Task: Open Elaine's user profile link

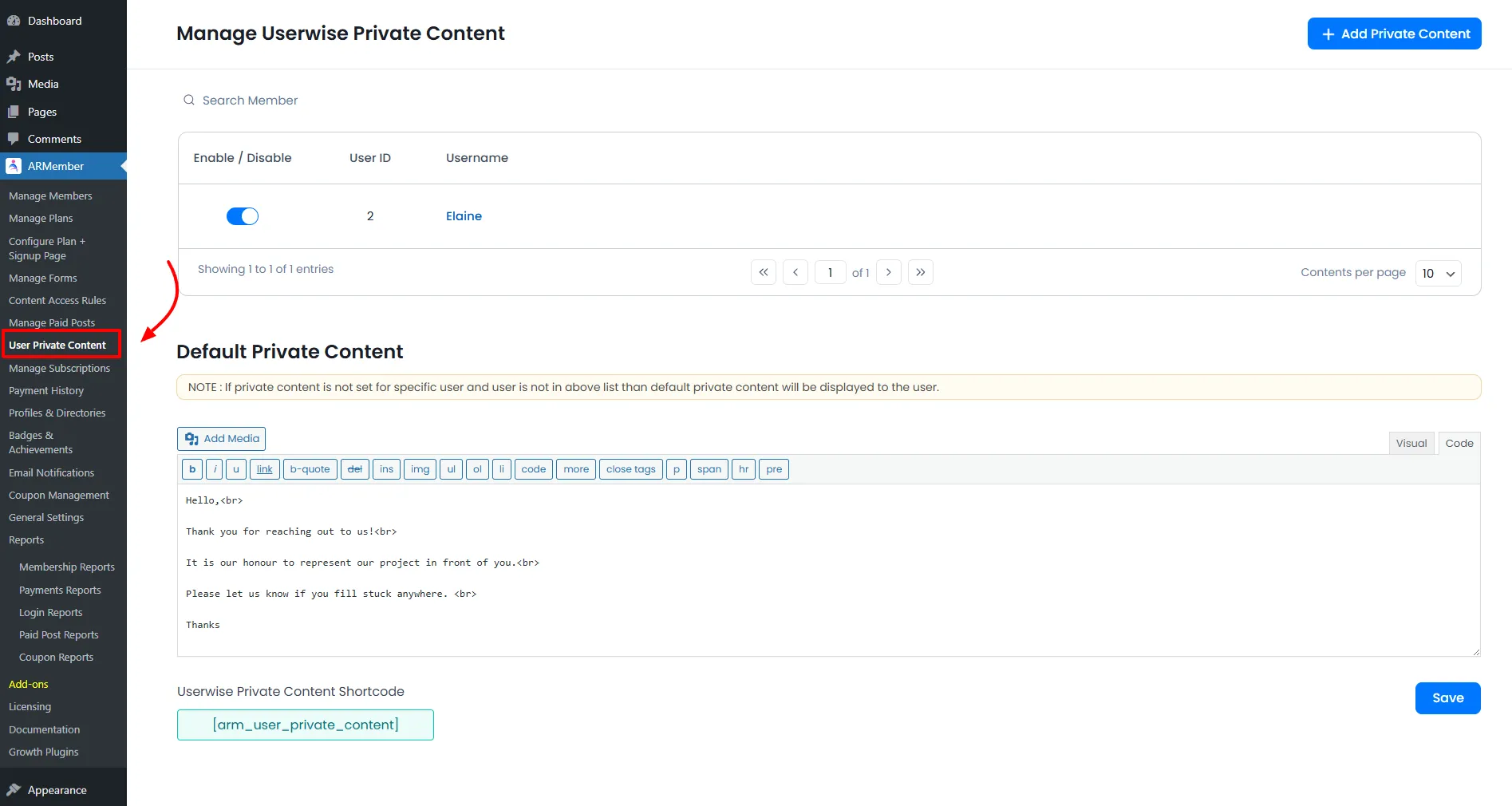Action: tap(464, 216)
